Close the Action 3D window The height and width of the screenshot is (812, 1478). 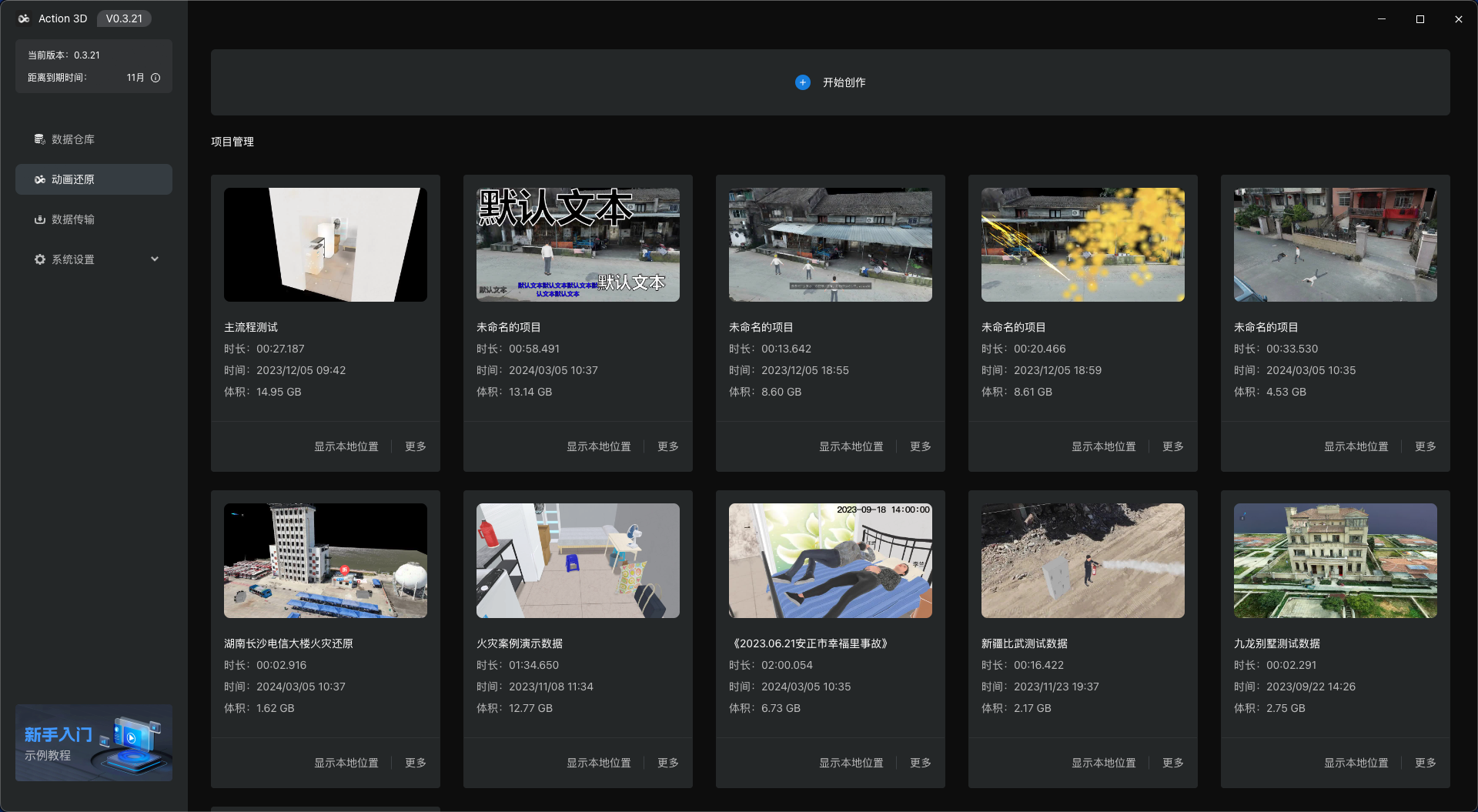pos(1459,18)
